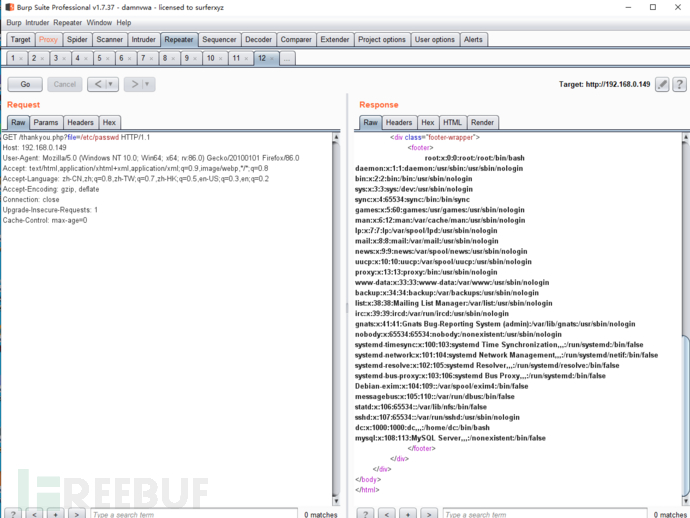Viewport: 690px width, 518px height.
Task: Go back to previous request with < button
Action: click(98, 84)
